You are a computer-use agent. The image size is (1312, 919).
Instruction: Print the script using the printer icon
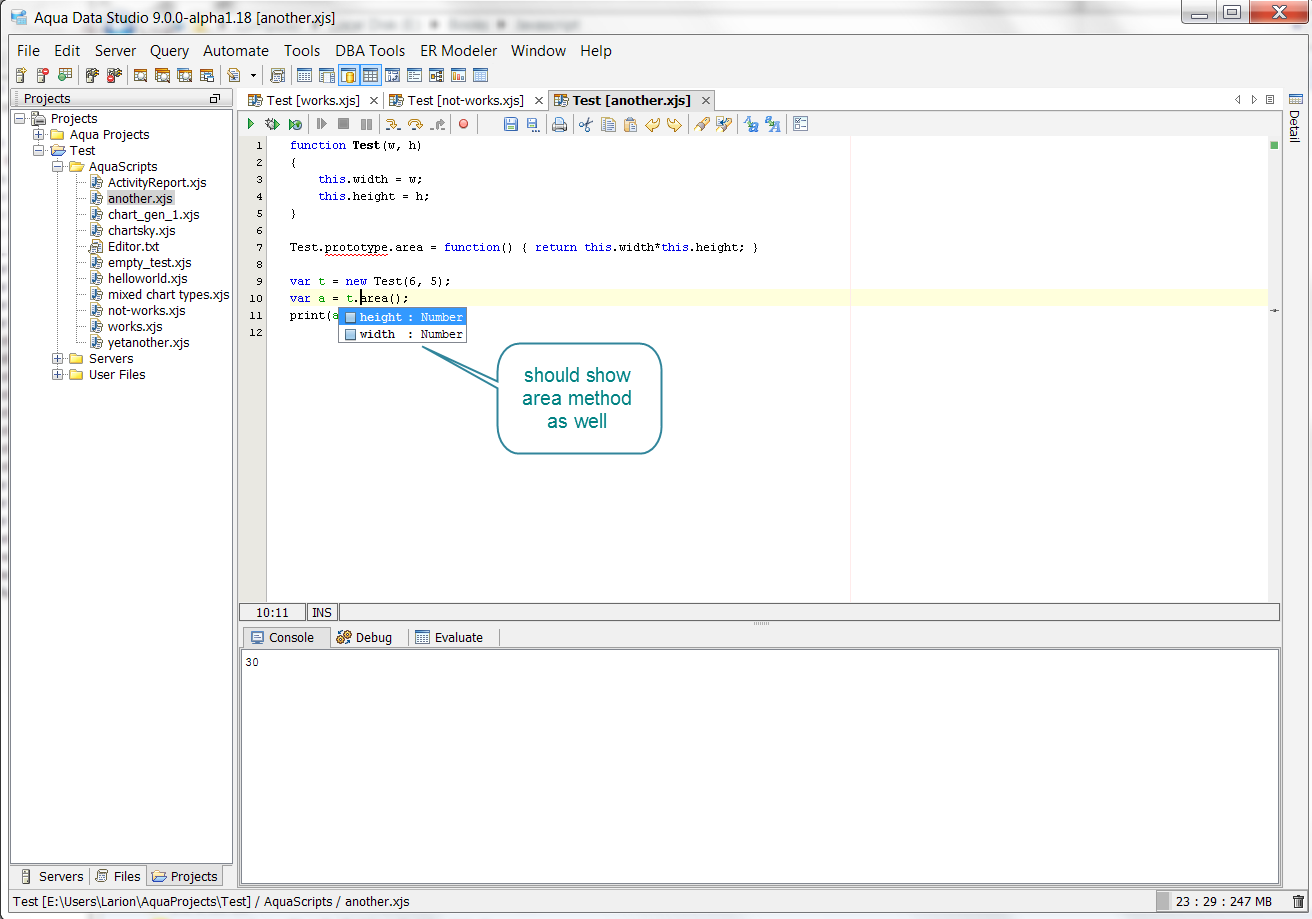coord(560,124)
